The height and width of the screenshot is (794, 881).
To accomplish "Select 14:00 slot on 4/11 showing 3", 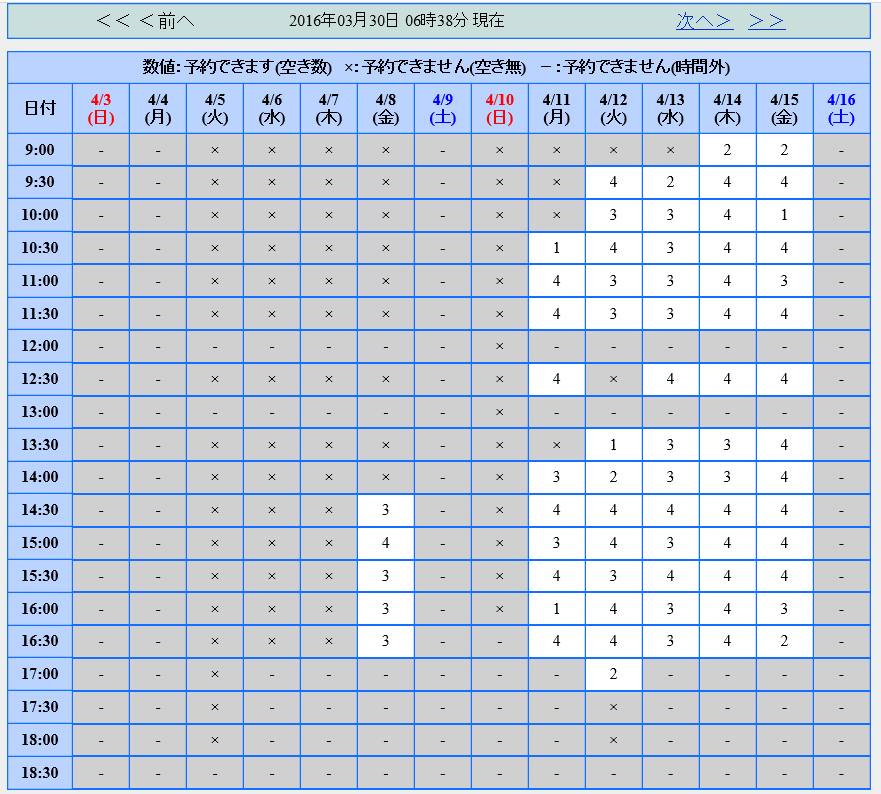I will pyautogui.click(x=556, y=477).
